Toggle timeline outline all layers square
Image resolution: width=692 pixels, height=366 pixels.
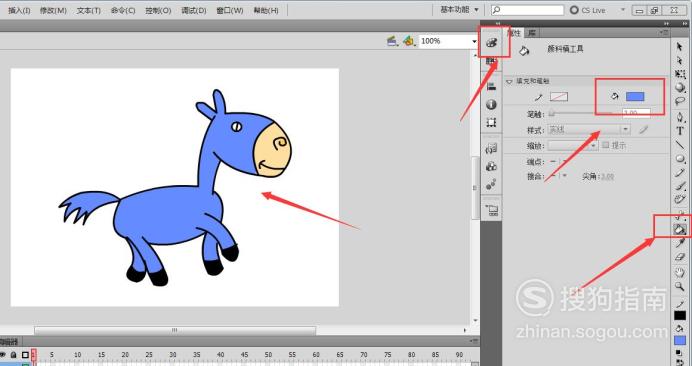(25, 355)
